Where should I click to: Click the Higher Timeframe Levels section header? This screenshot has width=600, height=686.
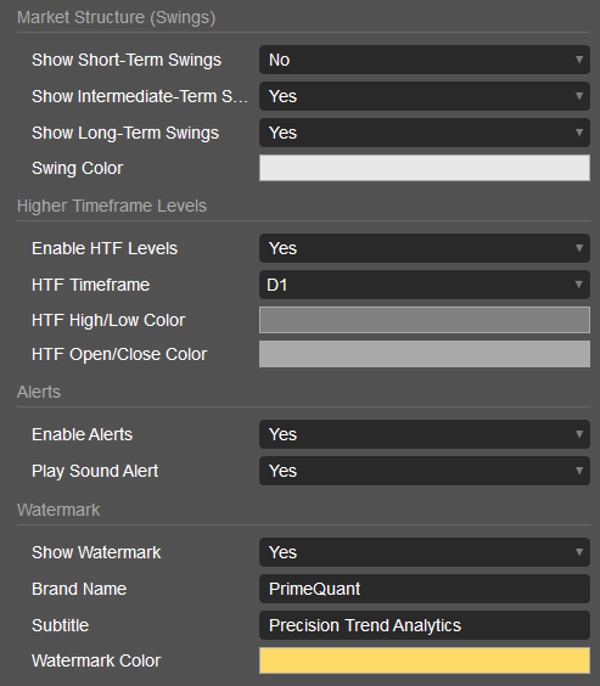coord(112,206)
